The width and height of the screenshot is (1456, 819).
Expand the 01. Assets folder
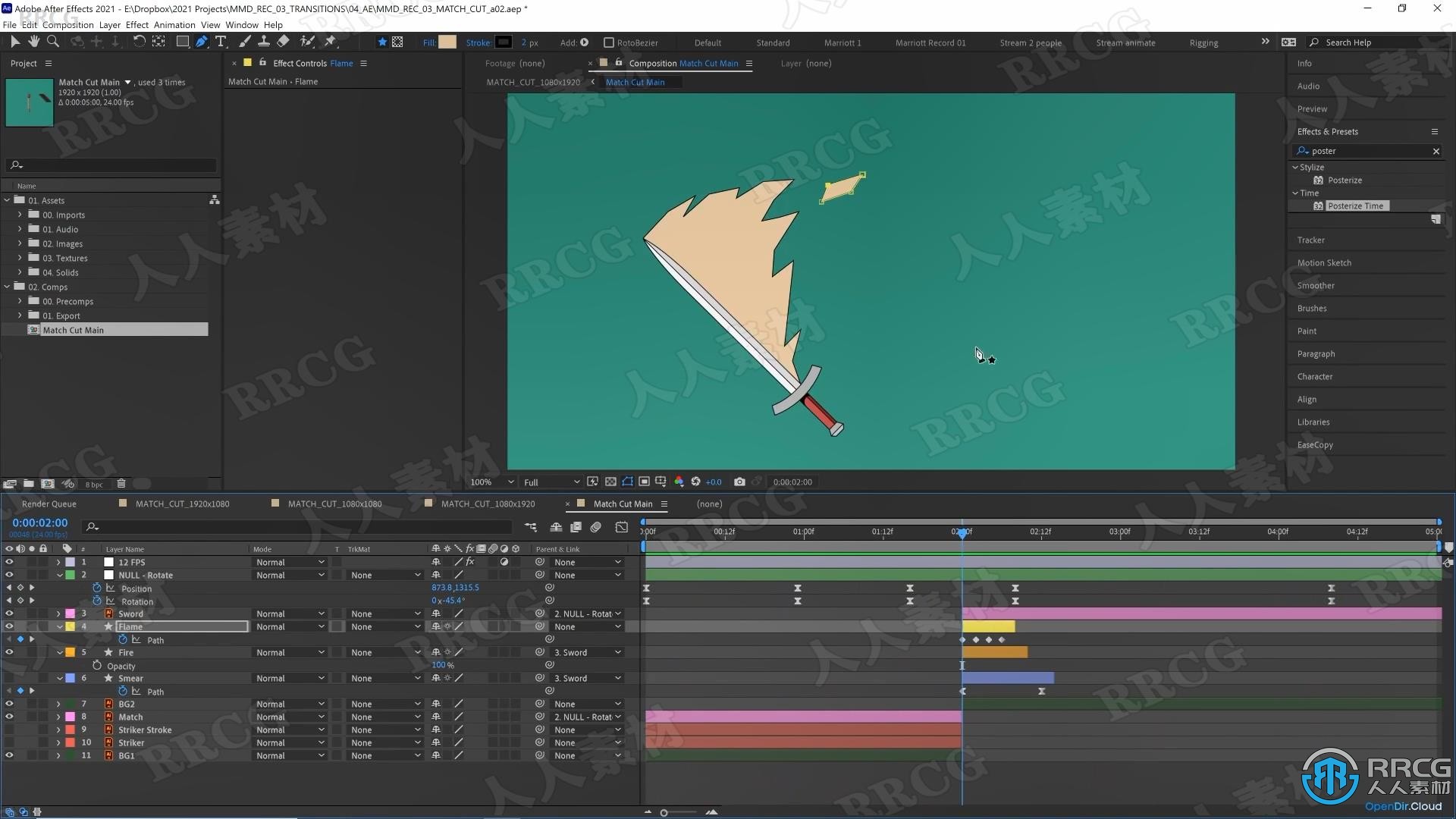pyautogui.click(x=8, y=200)
